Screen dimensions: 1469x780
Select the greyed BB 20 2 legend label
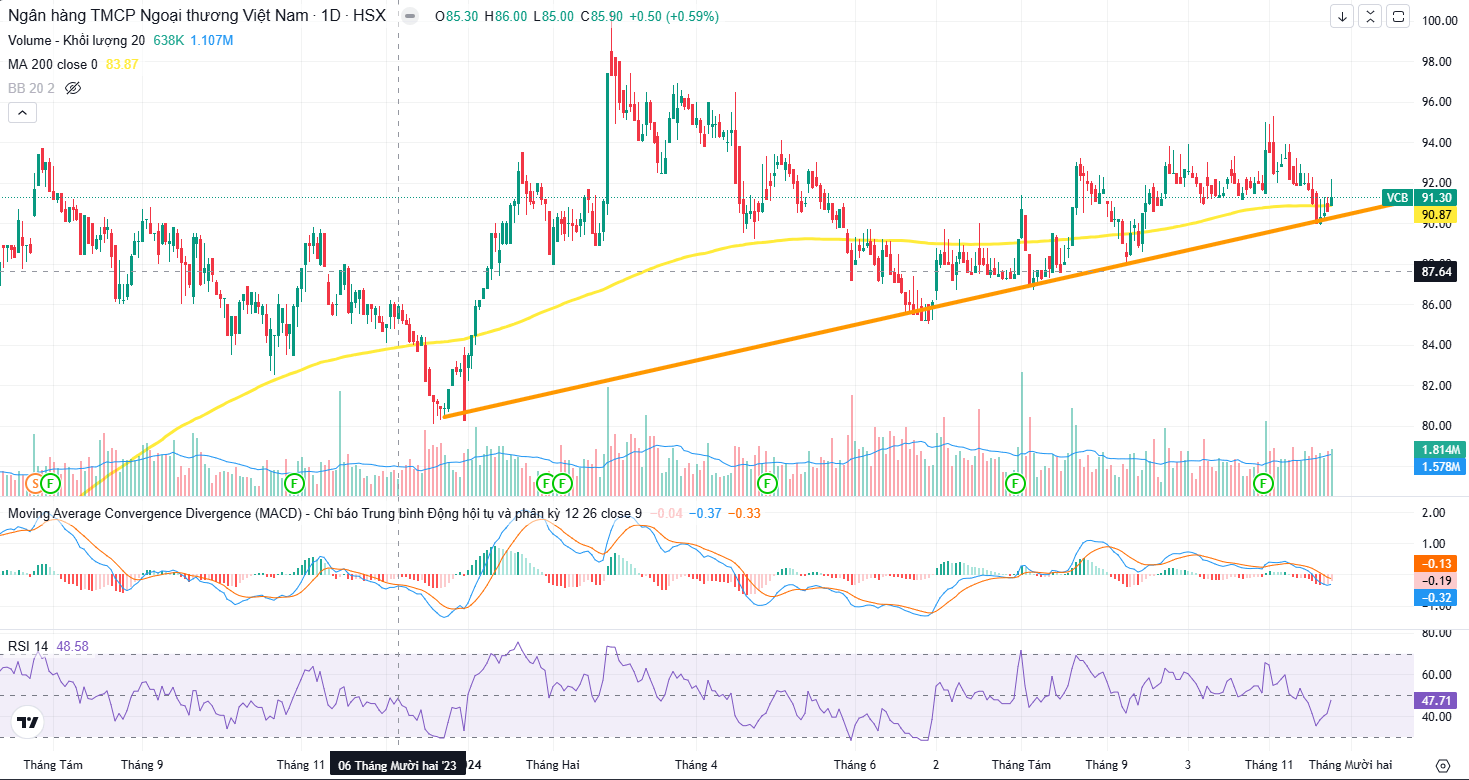[31, 88]
